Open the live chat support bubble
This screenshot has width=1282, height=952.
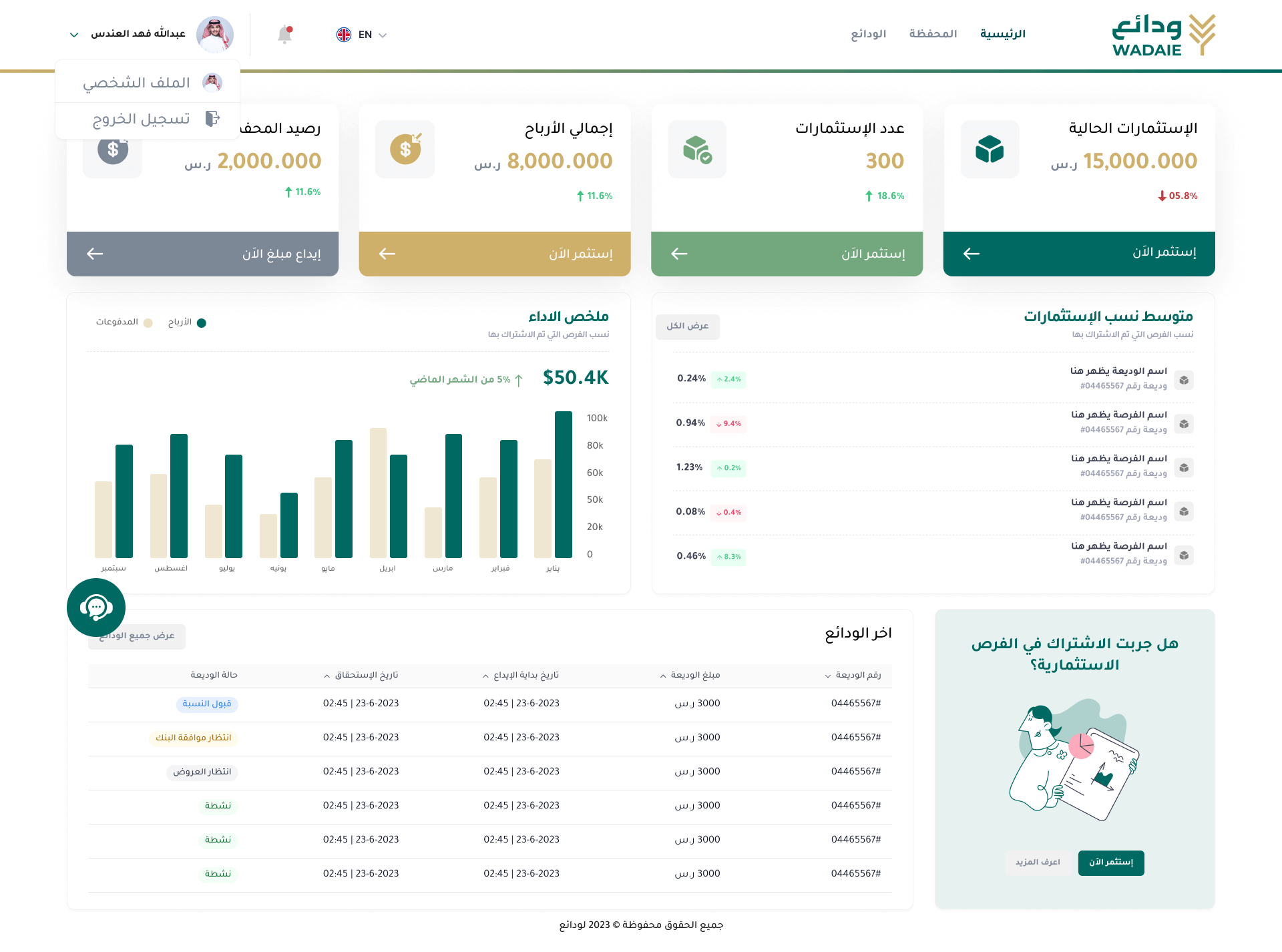click(96, 608)
